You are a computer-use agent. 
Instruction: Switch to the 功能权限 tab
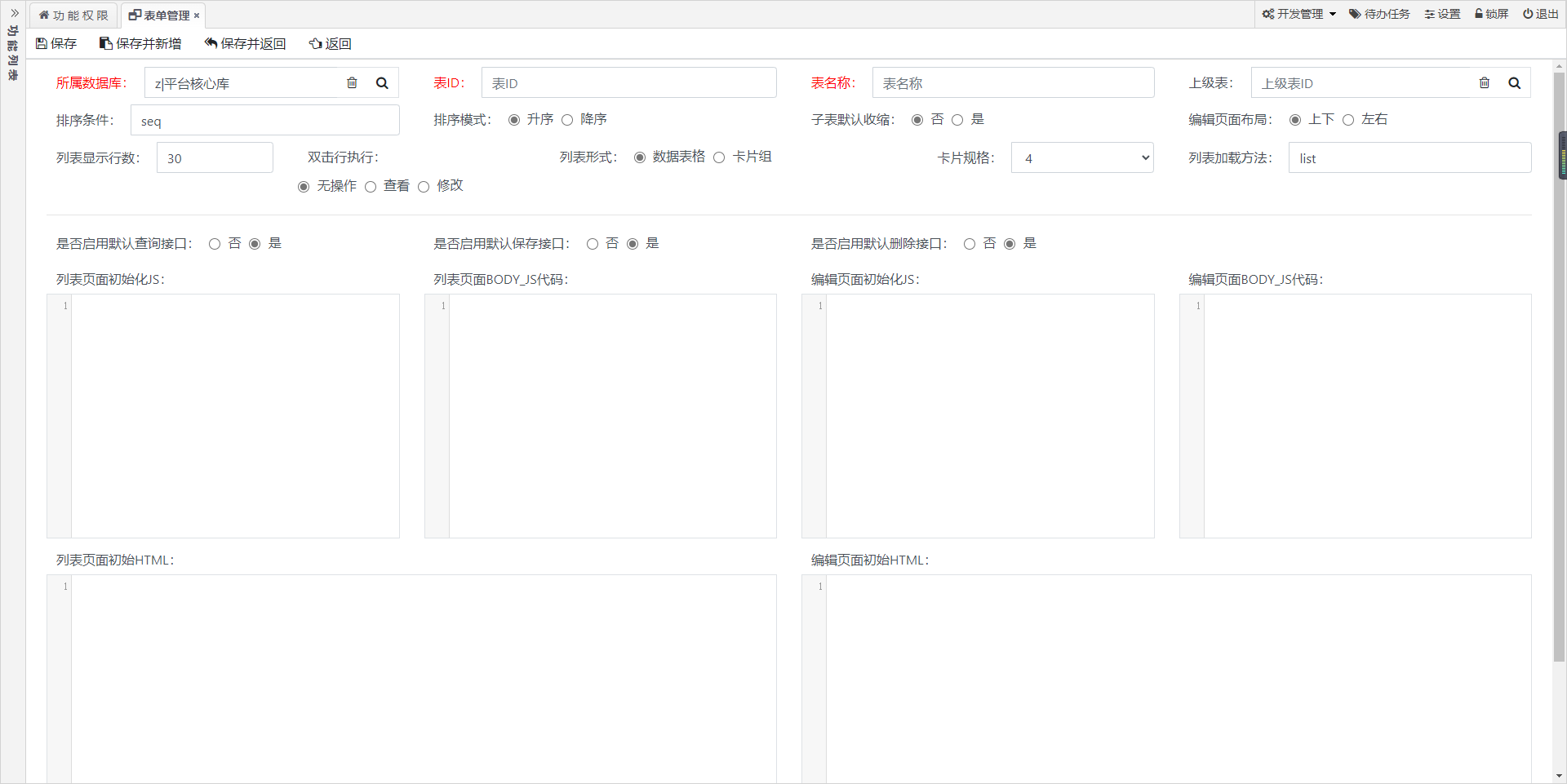tap(73, 16)
